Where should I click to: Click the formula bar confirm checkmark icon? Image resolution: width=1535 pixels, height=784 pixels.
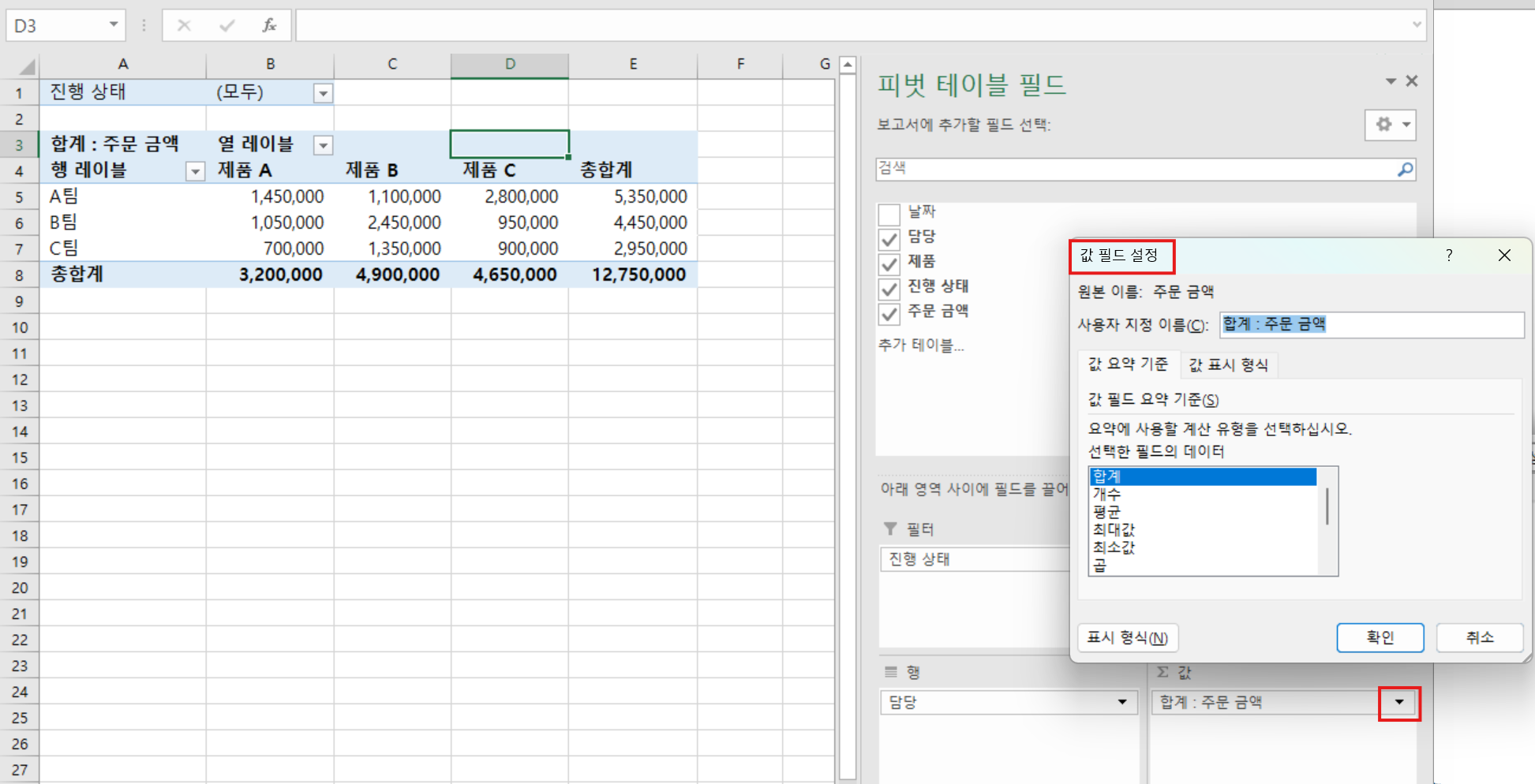tap(227, 25)
